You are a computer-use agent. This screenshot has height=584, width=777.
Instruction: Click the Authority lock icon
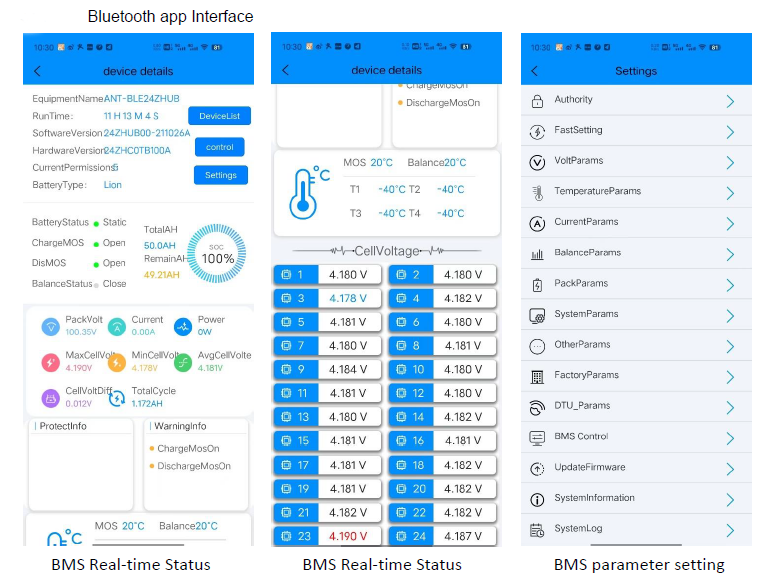coord(537,101)
